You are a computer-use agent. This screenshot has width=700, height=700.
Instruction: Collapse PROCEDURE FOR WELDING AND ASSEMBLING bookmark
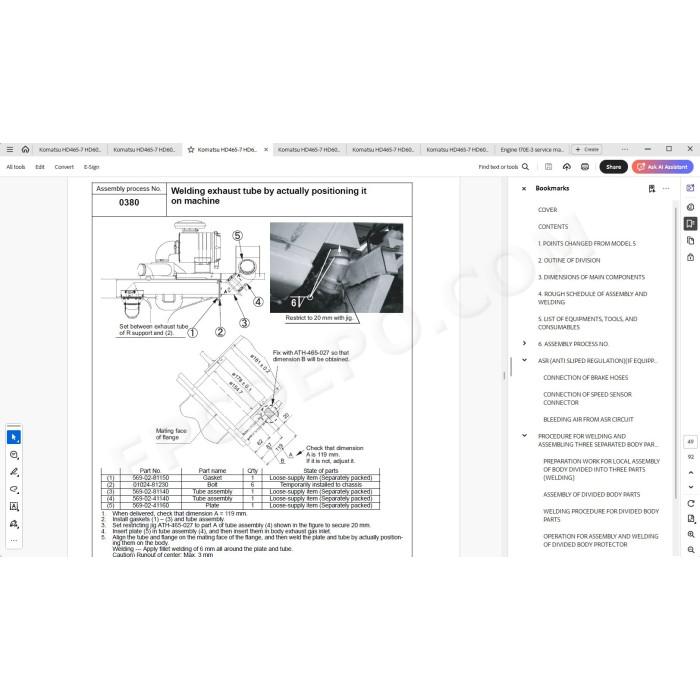(524, 435)
